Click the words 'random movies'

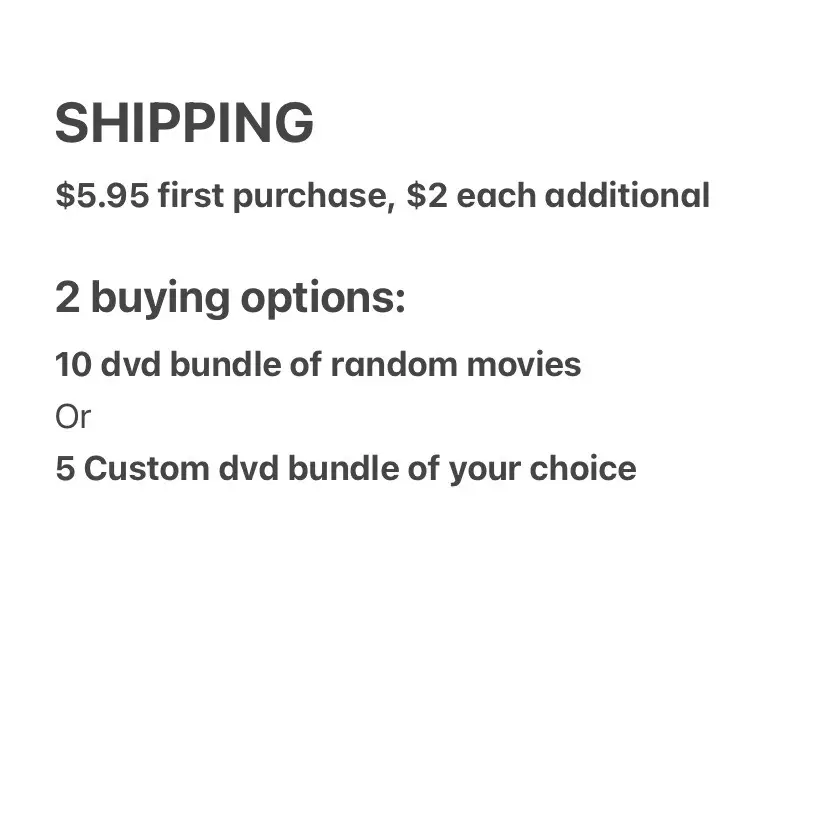pos(455,364)
